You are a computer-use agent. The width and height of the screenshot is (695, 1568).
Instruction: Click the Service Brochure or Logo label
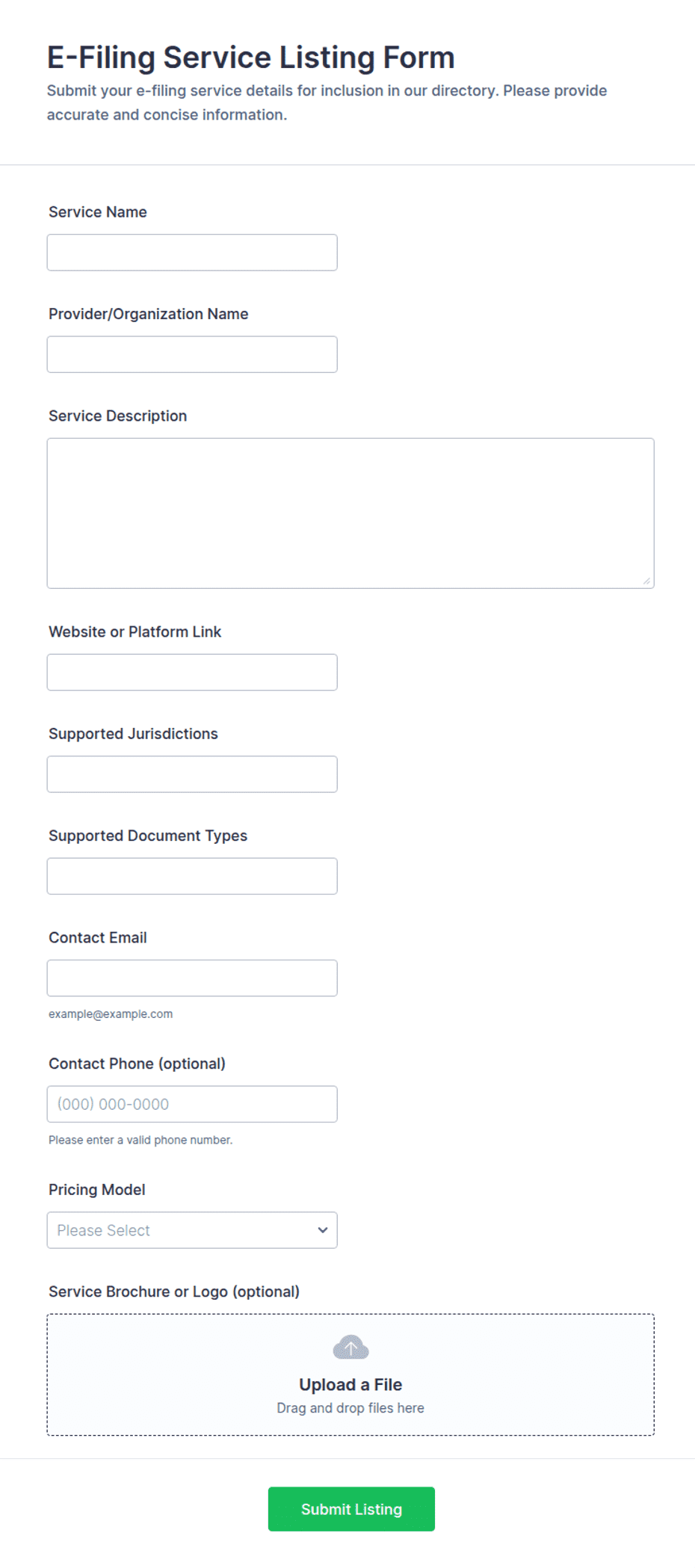(174, 1291)
